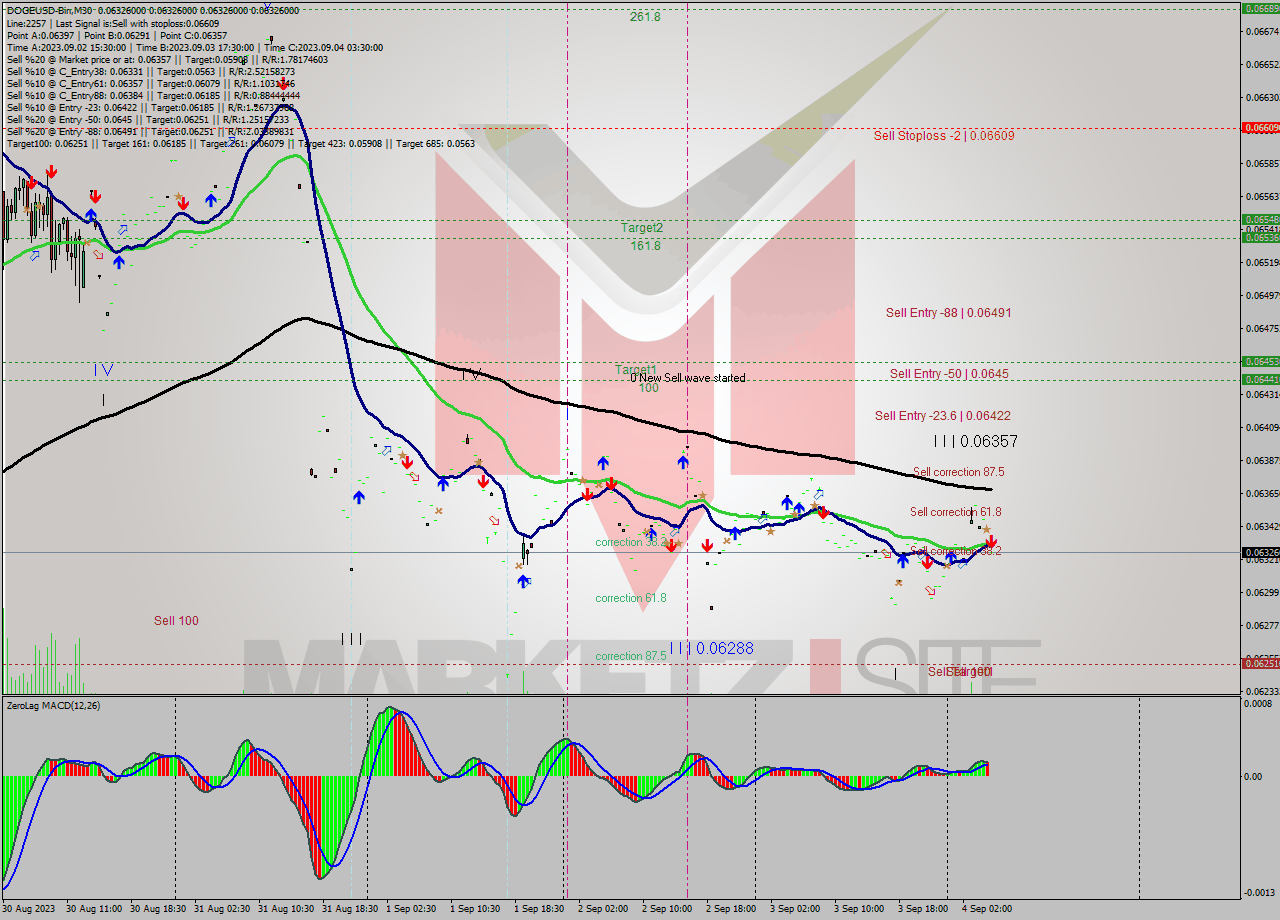Viewport: 1280px width, 920px height.
Task: Click the blue '| | | 0.06288' label
Action: pos(712,649)
